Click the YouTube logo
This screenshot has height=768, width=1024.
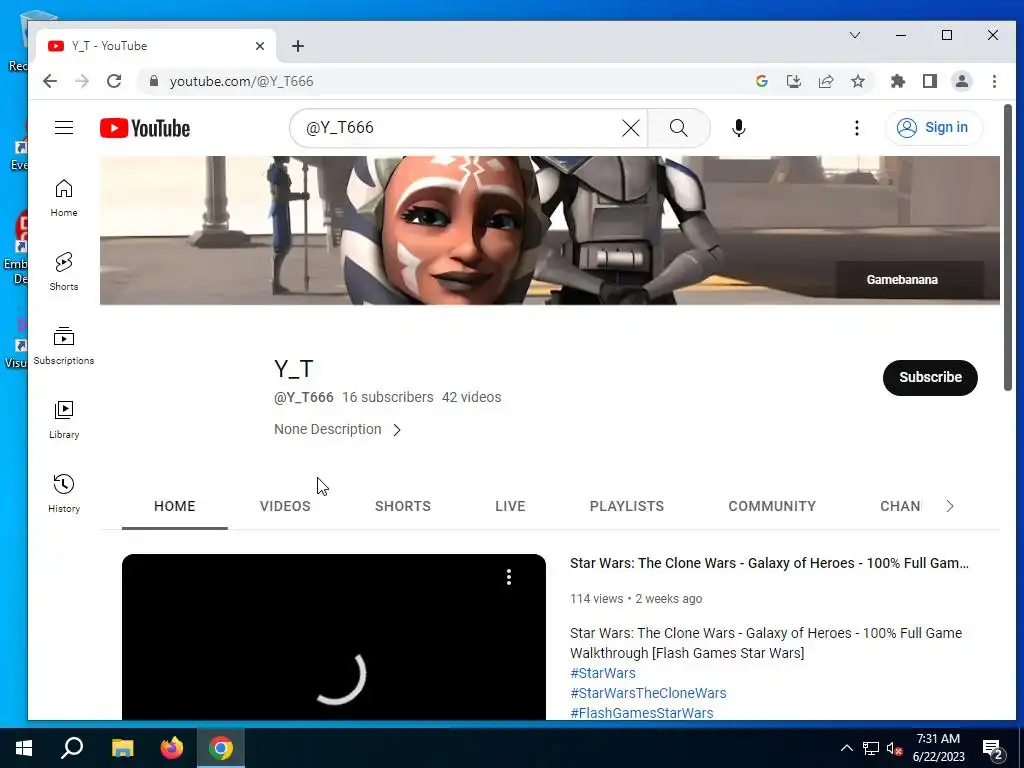pos(145,128)
